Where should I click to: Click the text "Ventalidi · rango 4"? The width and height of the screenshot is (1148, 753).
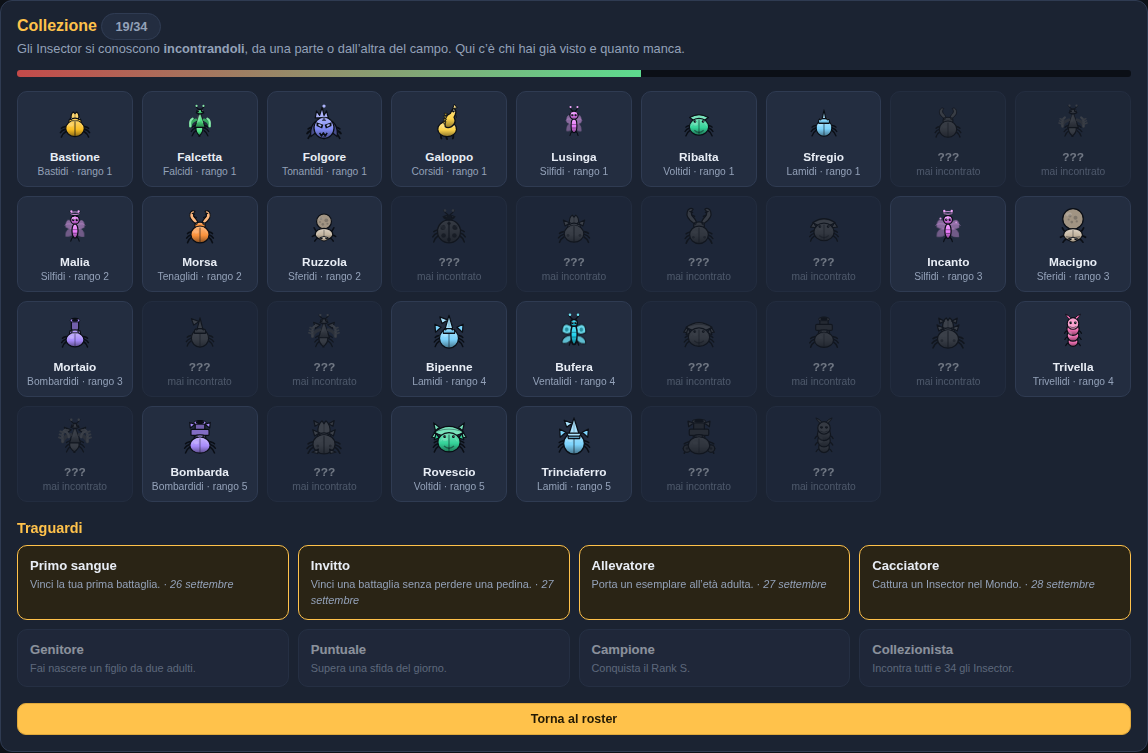click(x=574, y=382)
